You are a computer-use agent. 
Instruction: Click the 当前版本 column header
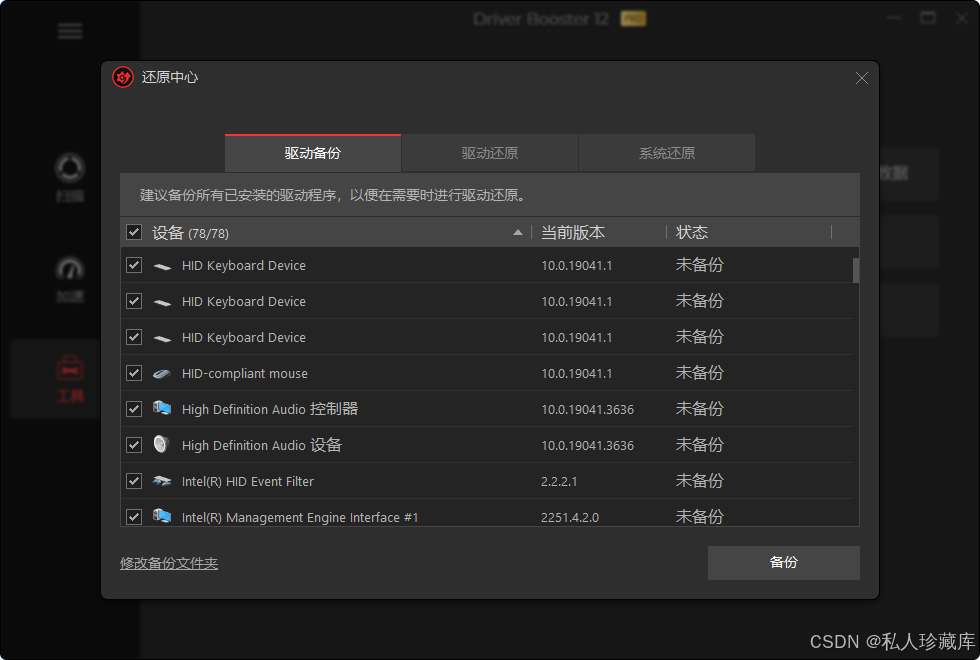click(572, 232)
